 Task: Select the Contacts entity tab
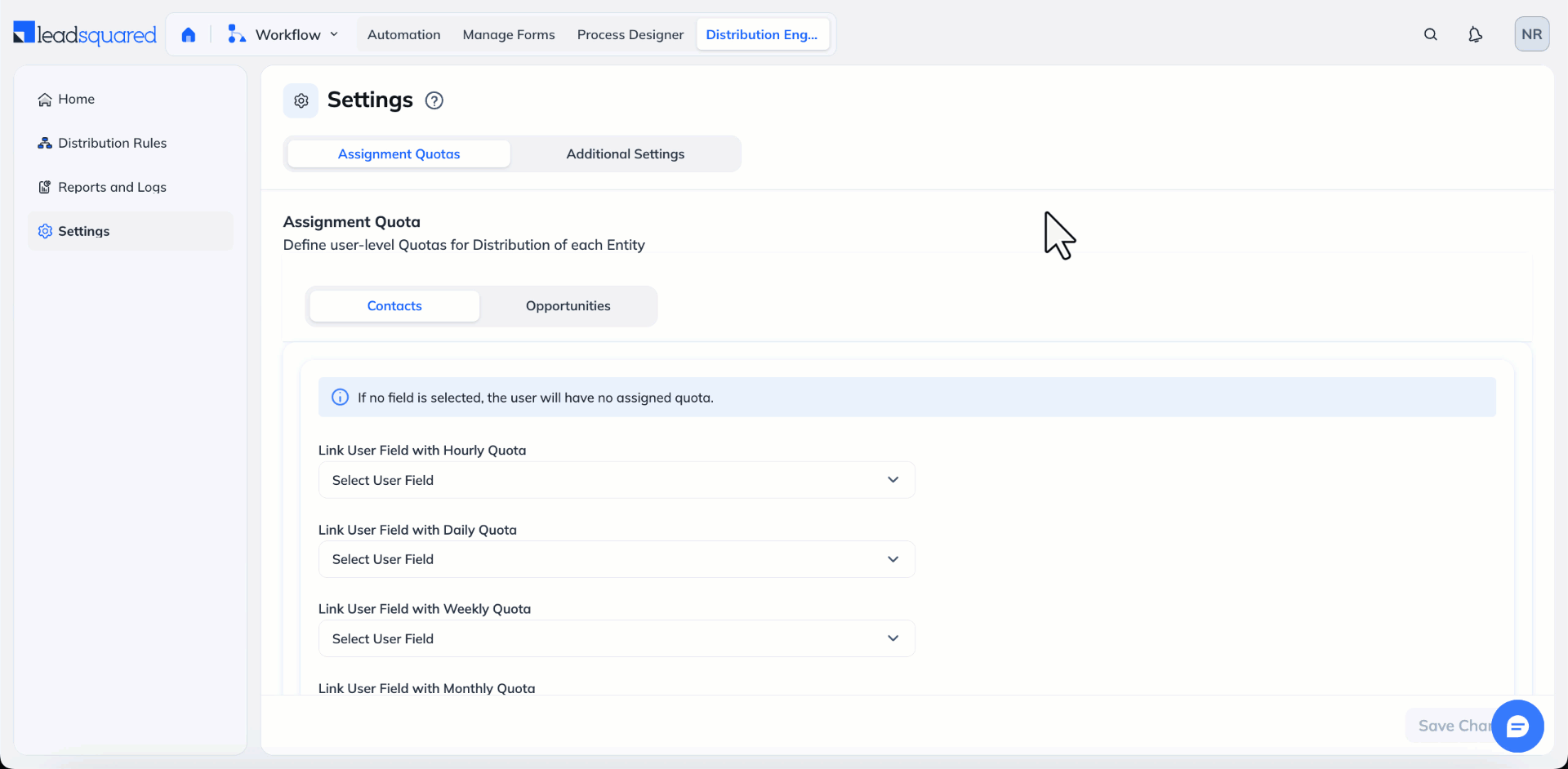pos(394,306)
